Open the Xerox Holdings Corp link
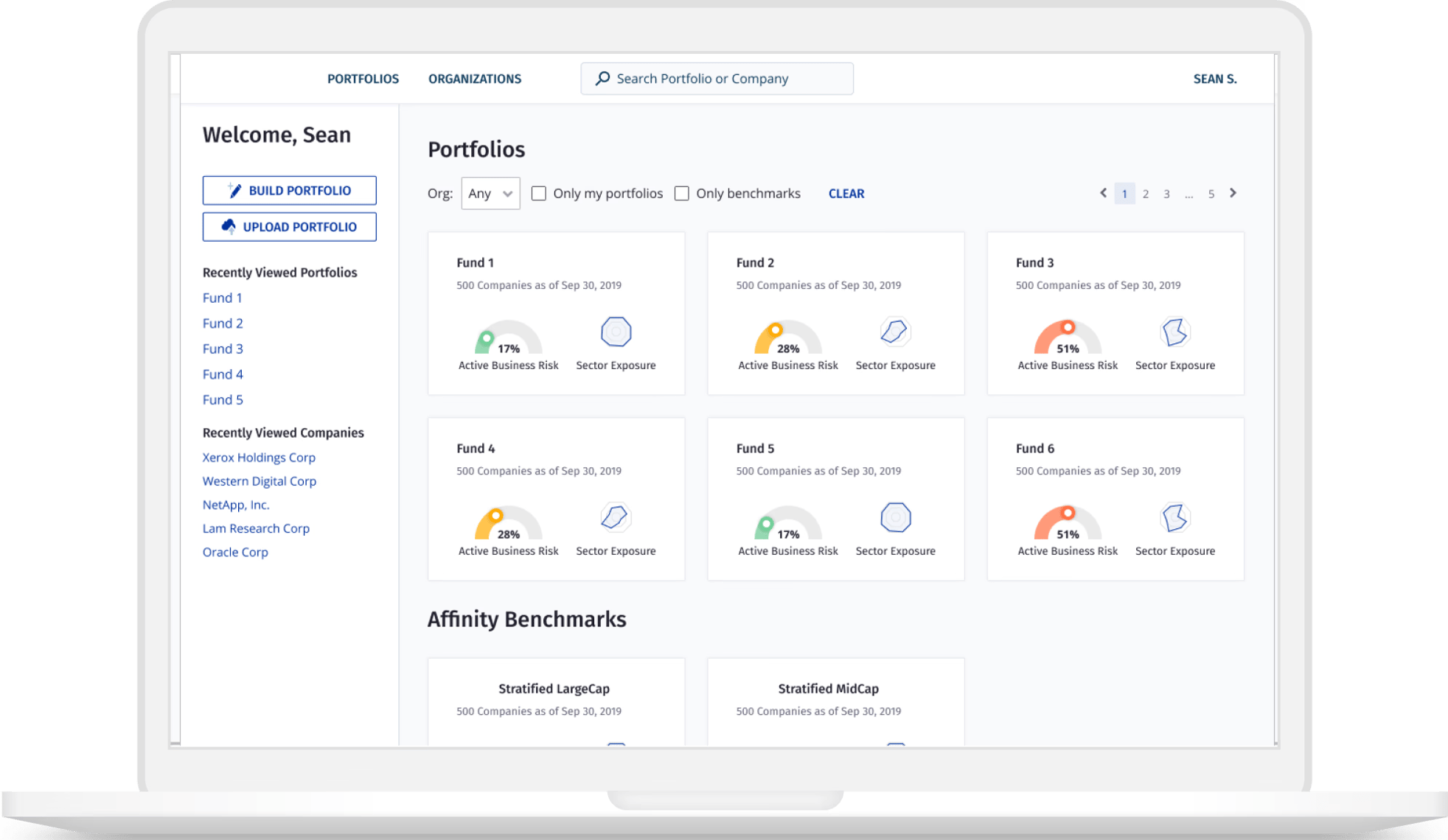 coord(259,458)
